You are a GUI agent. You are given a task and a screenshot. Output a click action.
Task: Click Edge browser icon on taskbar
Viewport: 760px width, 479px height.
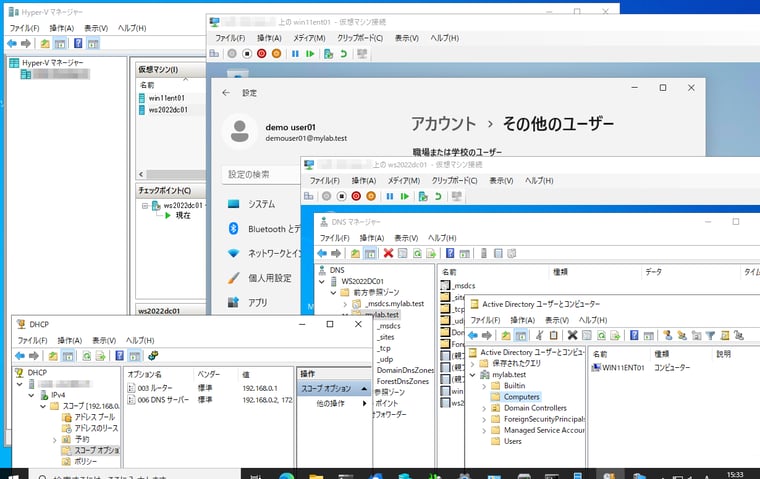coord(286,476)
